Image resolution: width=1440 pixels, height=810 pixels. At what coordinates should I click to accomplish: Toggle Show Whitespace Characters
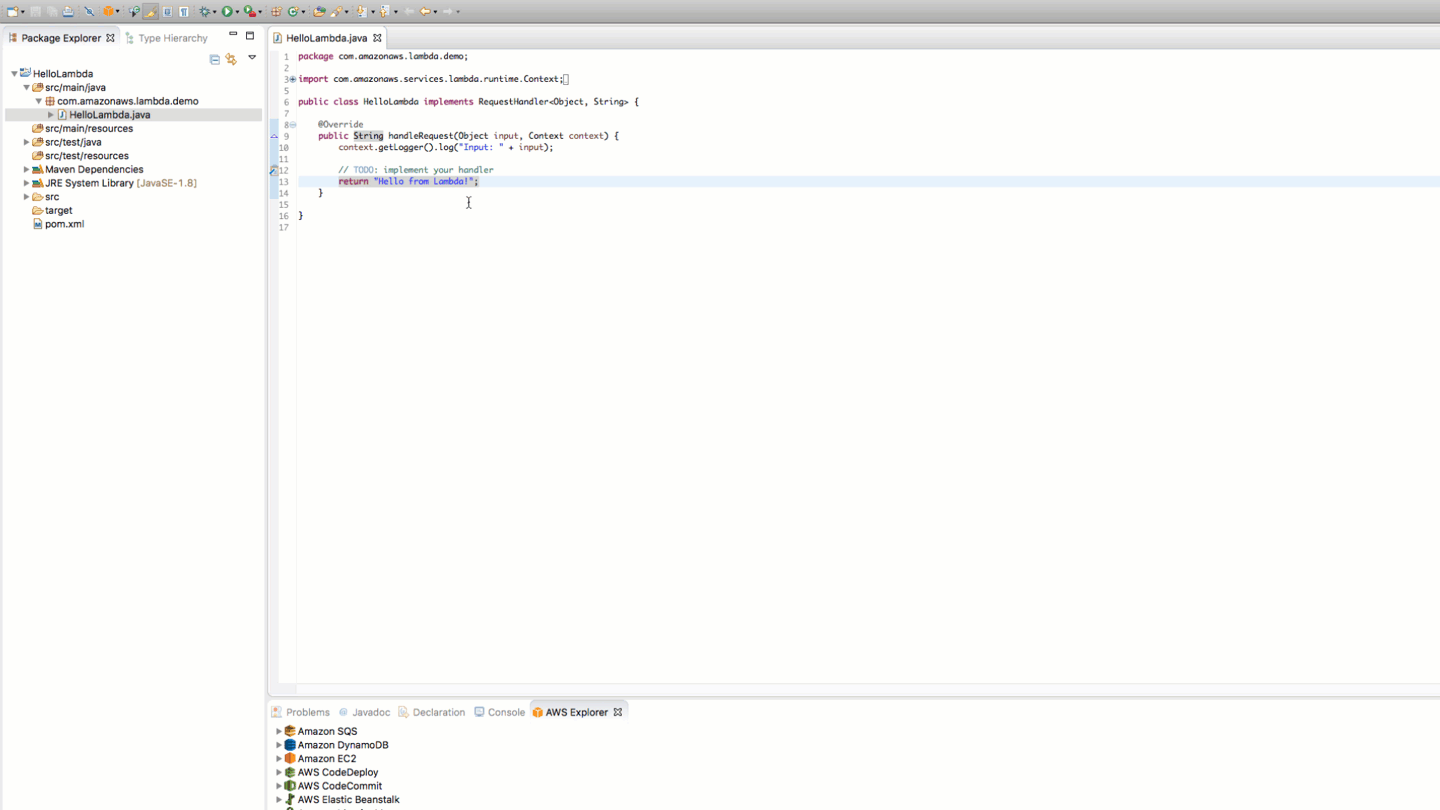[x=184, y=11]
